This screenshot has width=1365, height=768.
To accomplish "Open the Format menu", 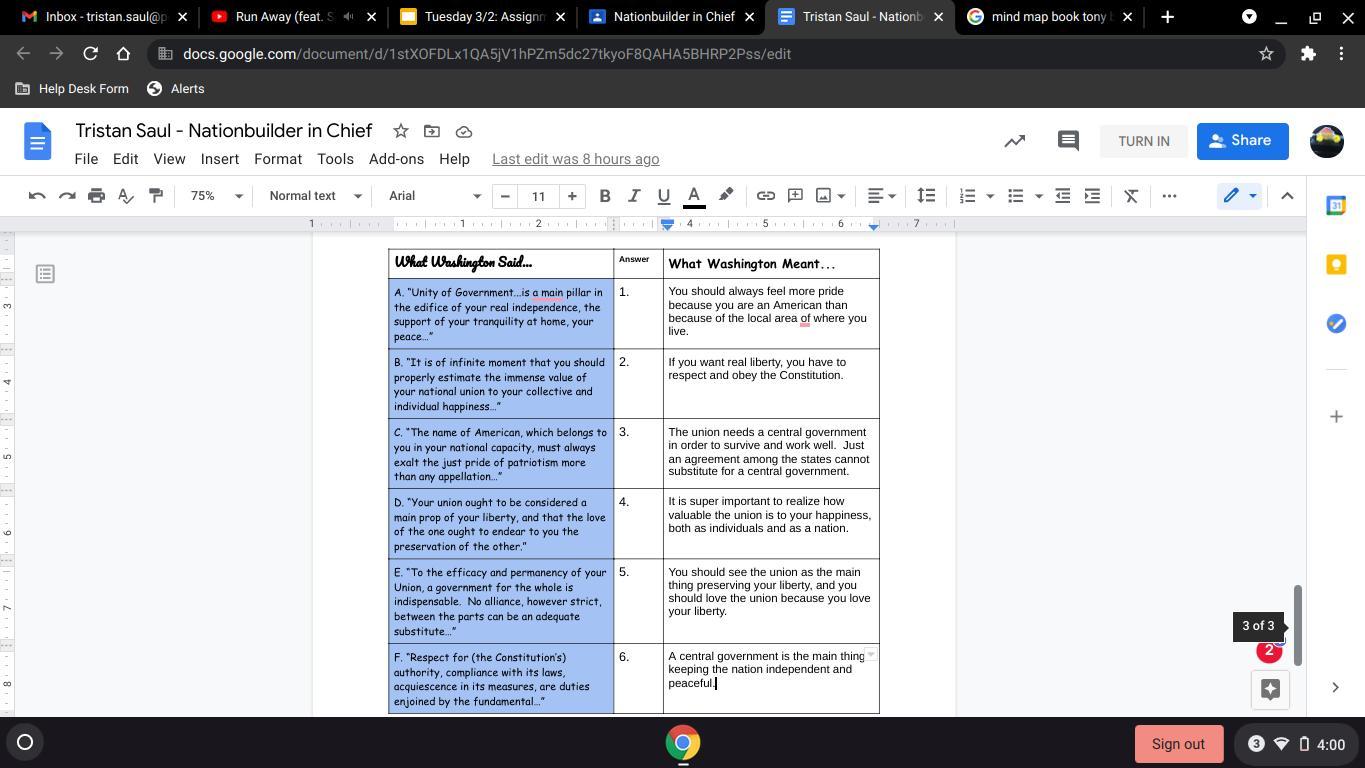I will [x=278, y=159].
